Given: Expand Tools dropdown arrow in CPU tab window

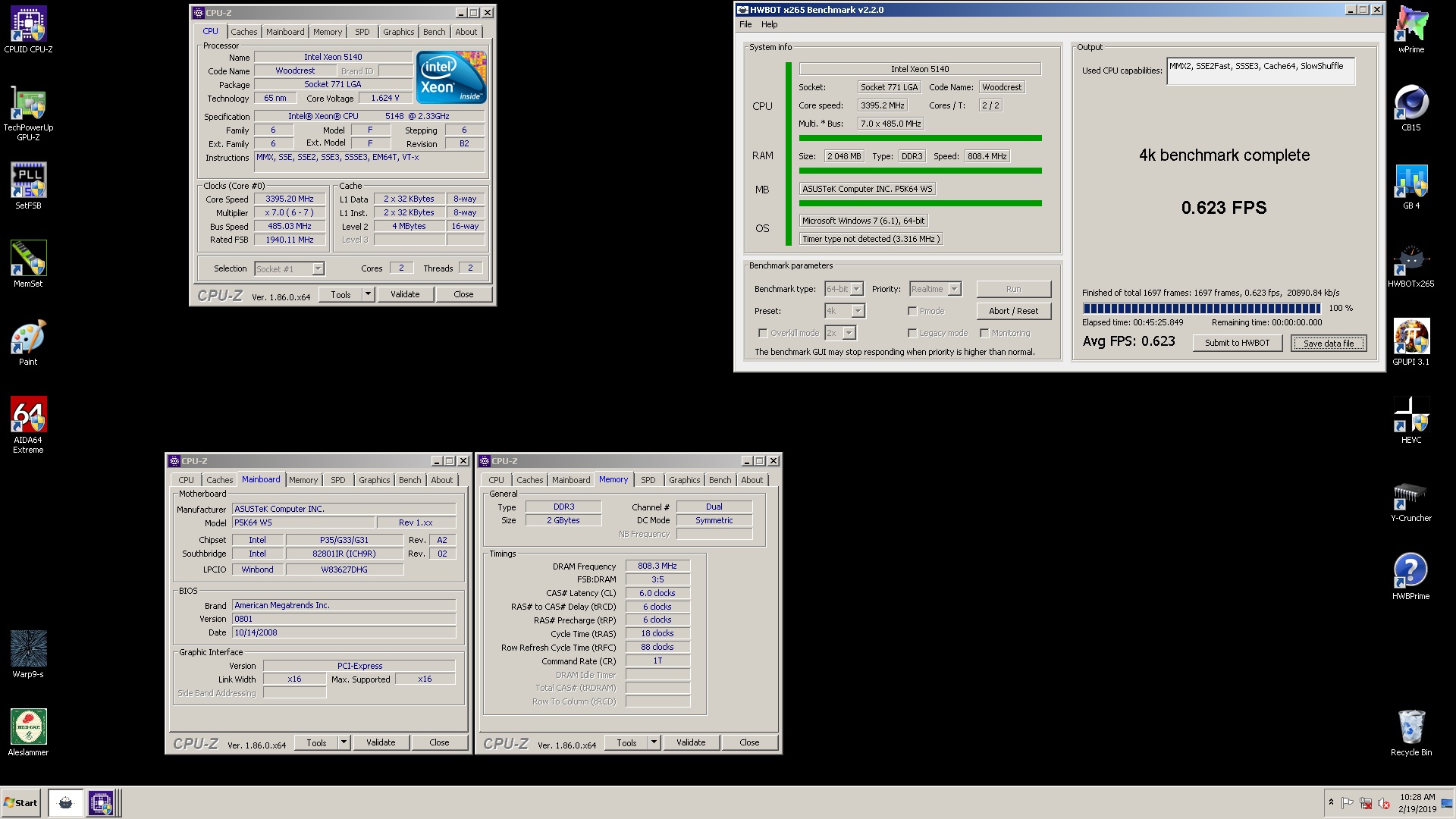Looking at the screenshot, I should coord(368,294).
